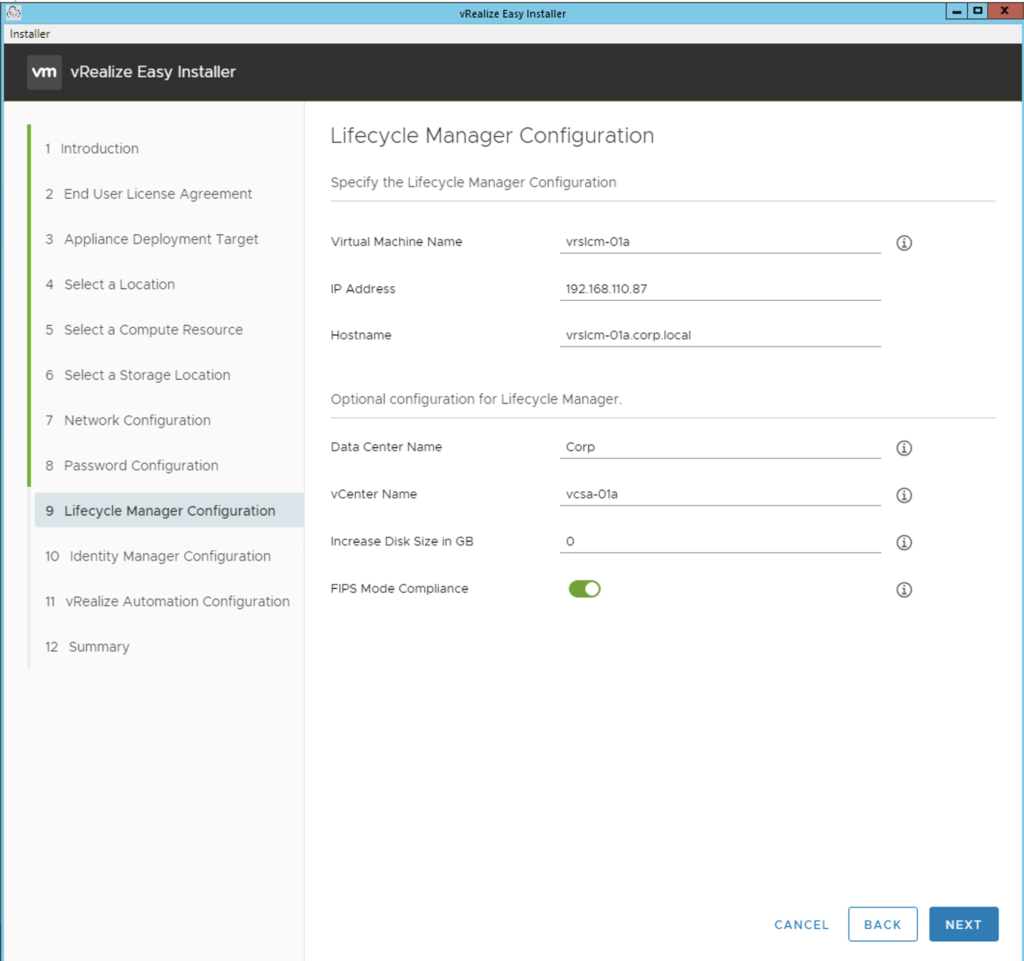Open the Summary step in sidebar

98,647
